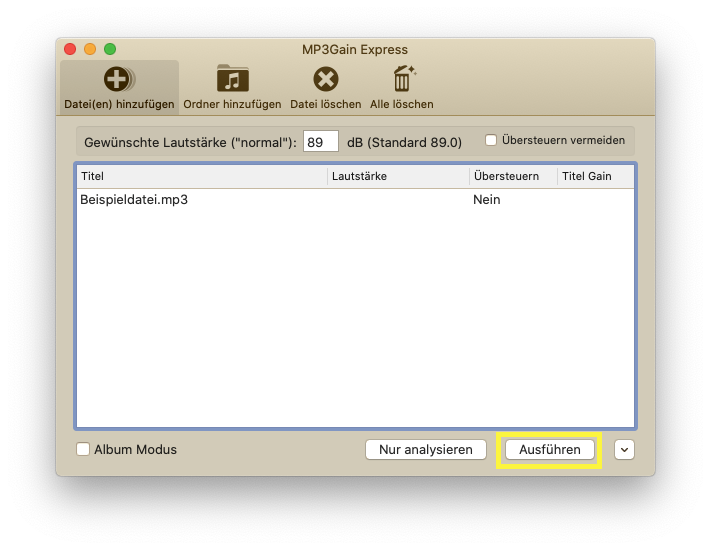Zoom the window with the green button
The image size is (711, 550).
[110, 49]
